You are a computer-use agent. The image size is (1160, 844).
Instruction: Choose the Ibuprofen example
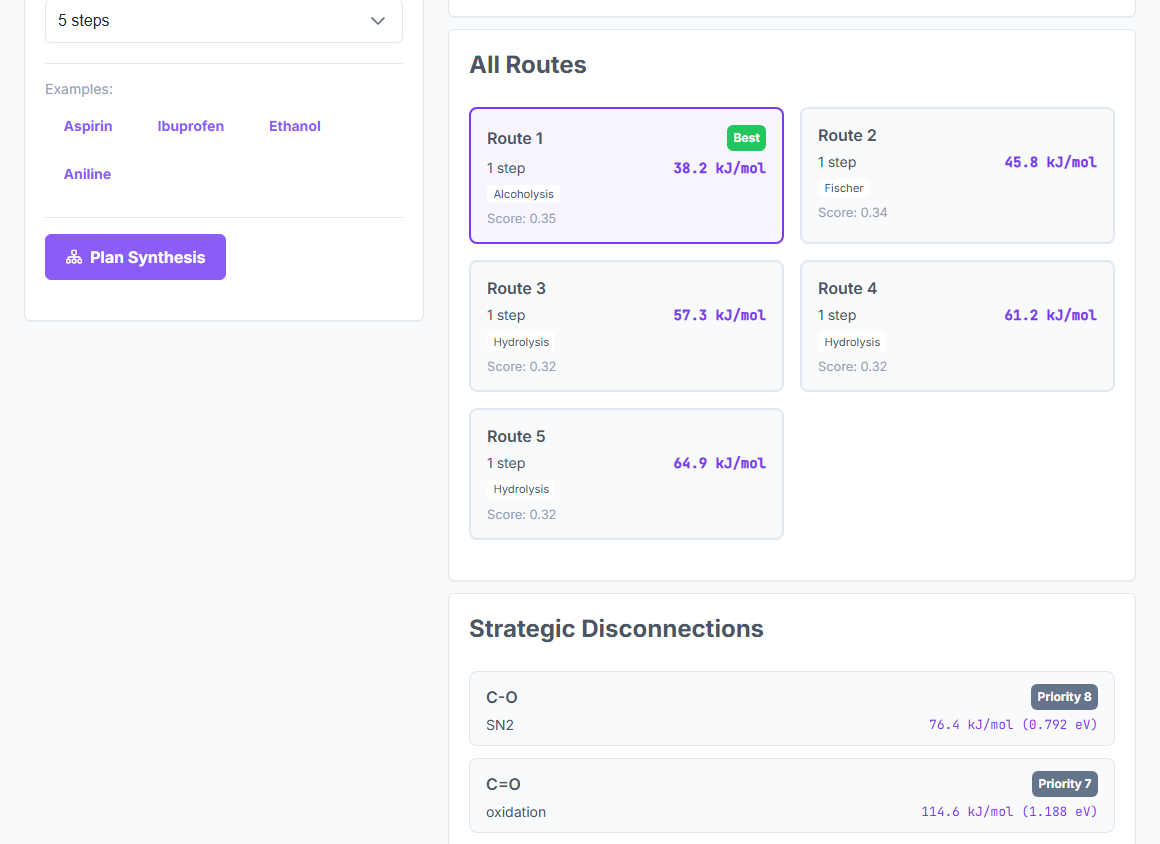191,126
